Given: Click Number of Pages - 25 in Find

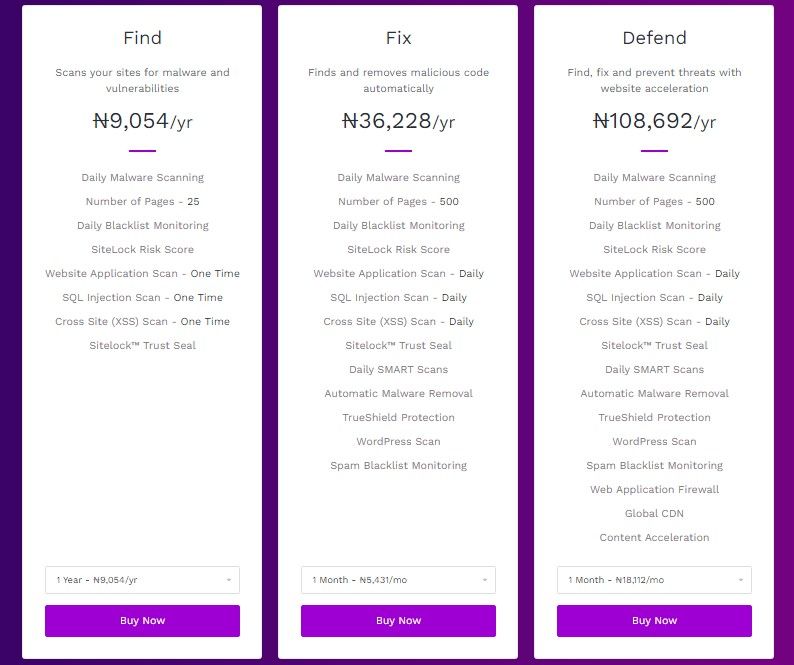Looking at the screenshot, I should tap(142, 202).
